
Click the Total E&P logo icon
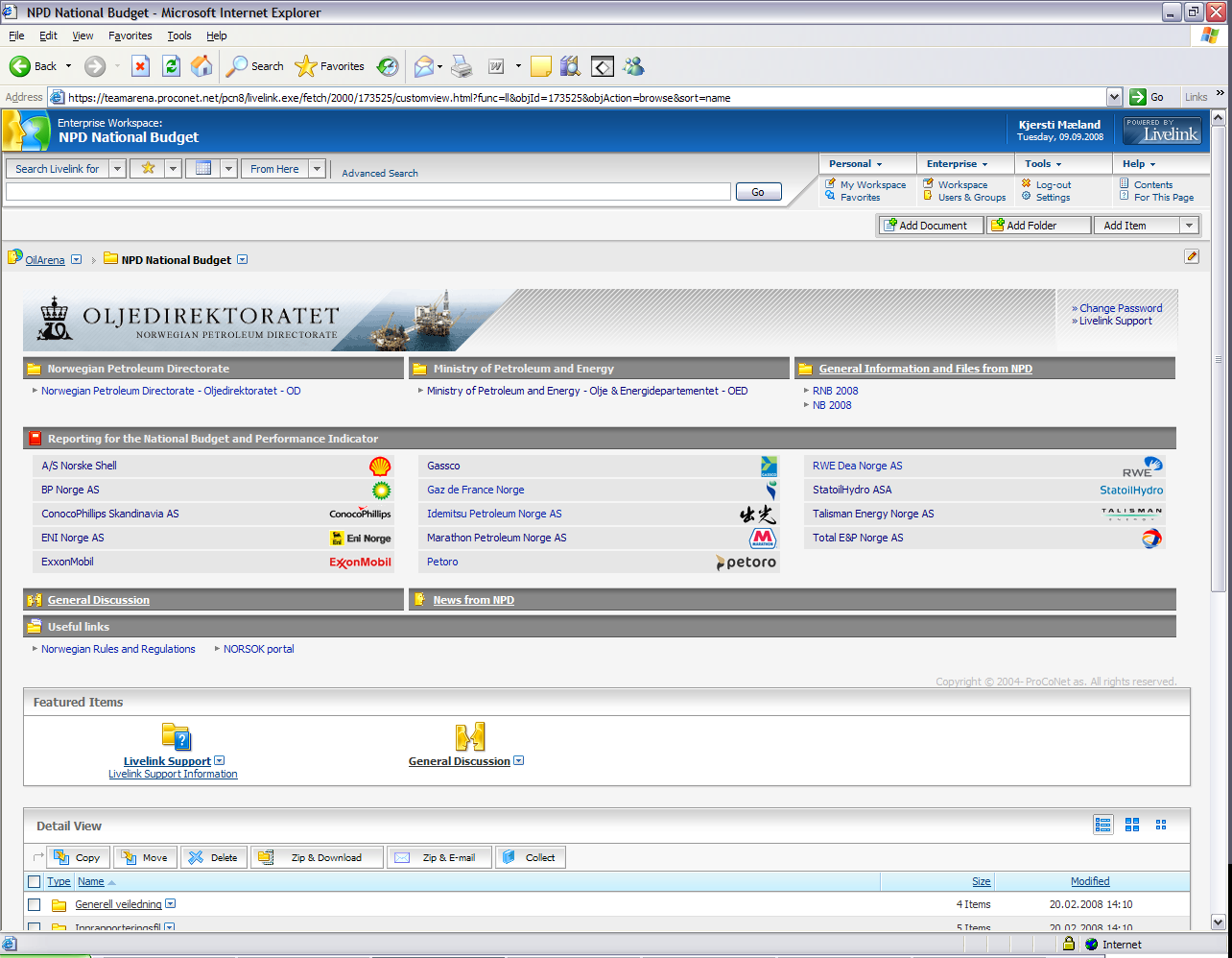click(1151, 539)
